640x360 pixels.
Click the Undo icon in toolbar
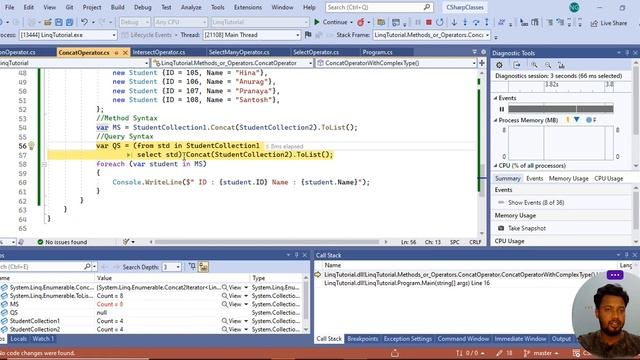(84, 22)
